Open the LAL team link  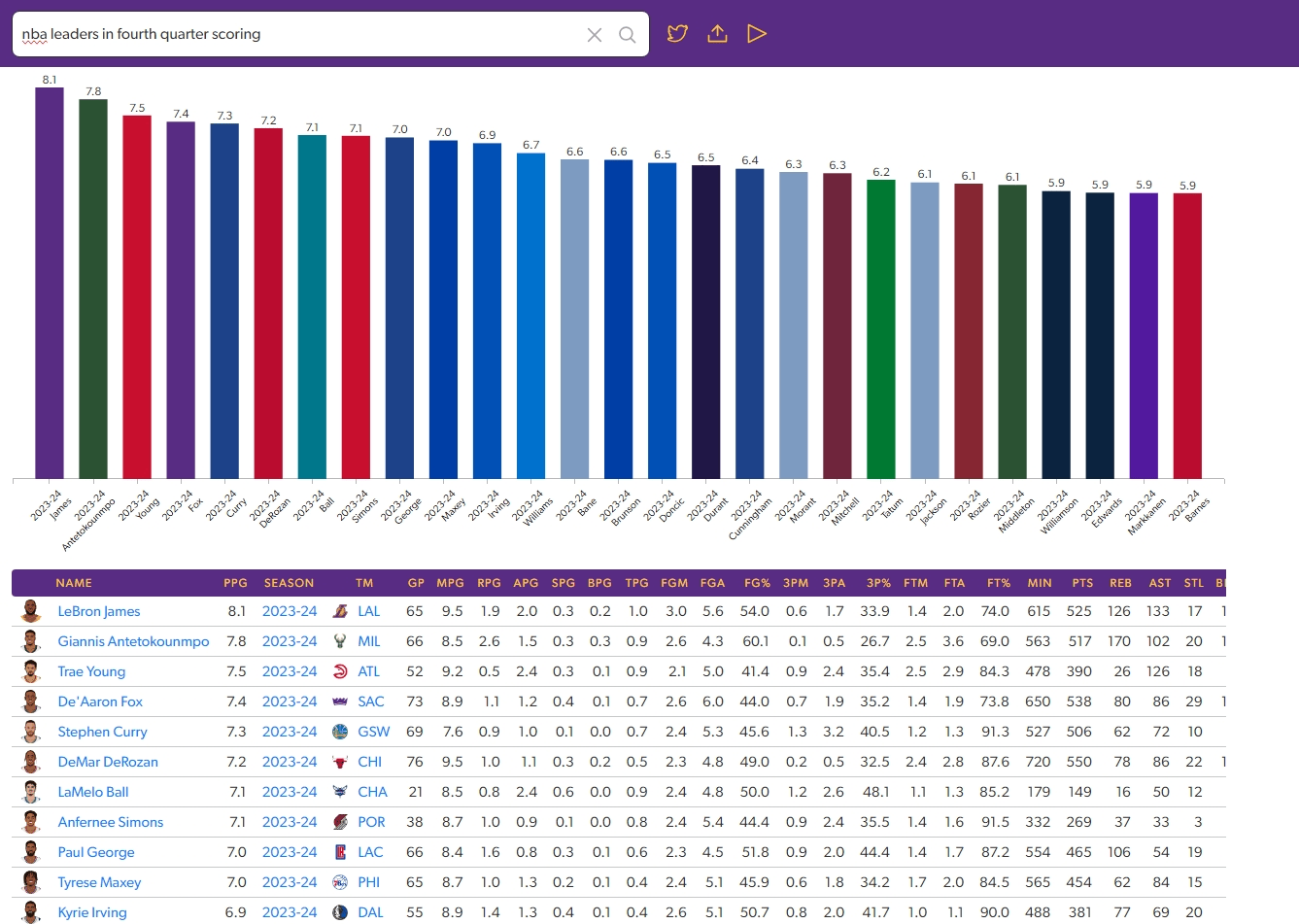[x=369, y=611]
